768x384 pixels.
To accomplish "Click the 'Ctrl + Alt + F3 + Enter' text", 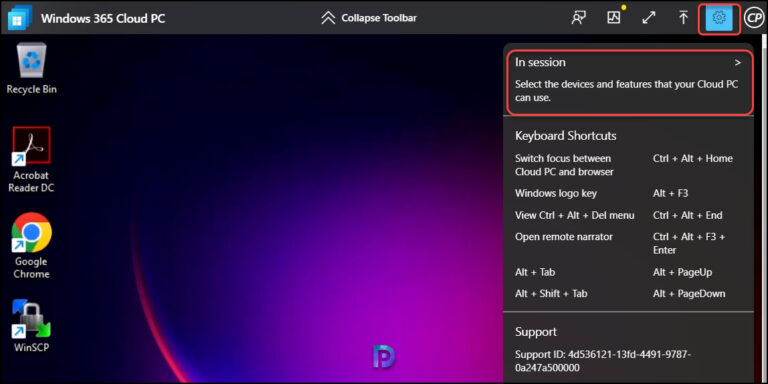I will point(689,243).
